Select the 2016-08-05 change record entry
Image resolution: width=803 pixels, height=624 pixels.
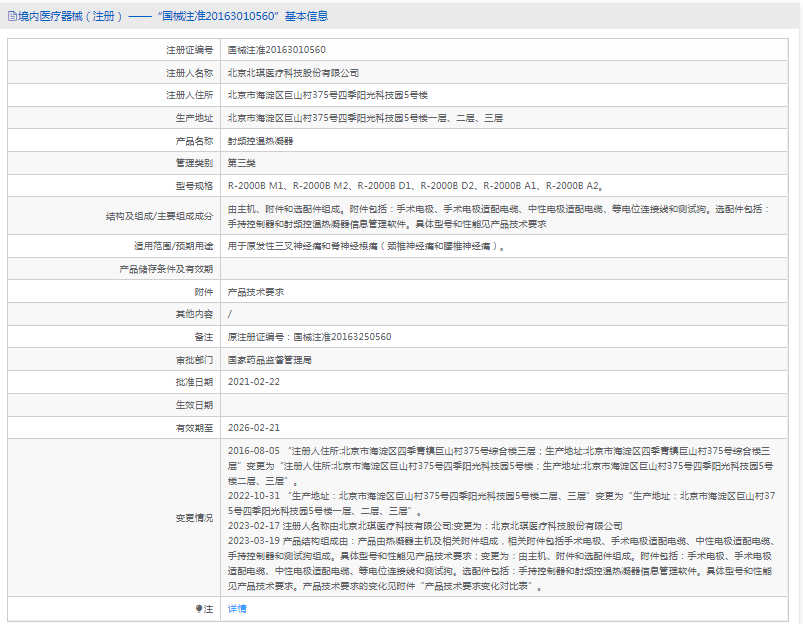point(500,466)
